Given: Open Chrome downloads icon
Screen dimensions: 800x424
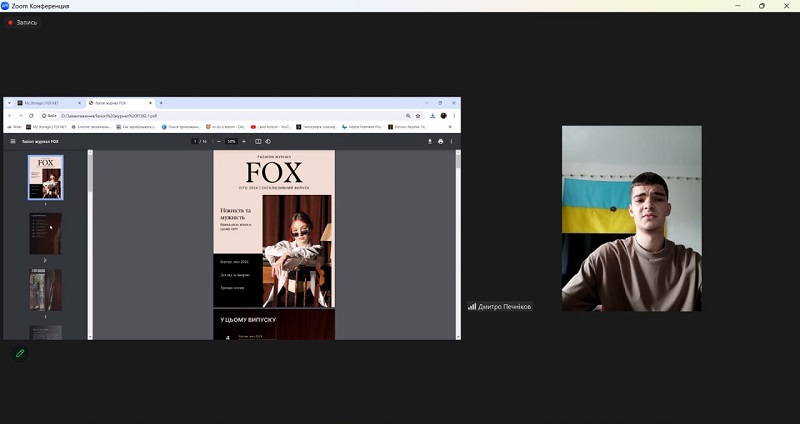Looking at the screenshot, I should pyautogui.click(x=433, y=116).
